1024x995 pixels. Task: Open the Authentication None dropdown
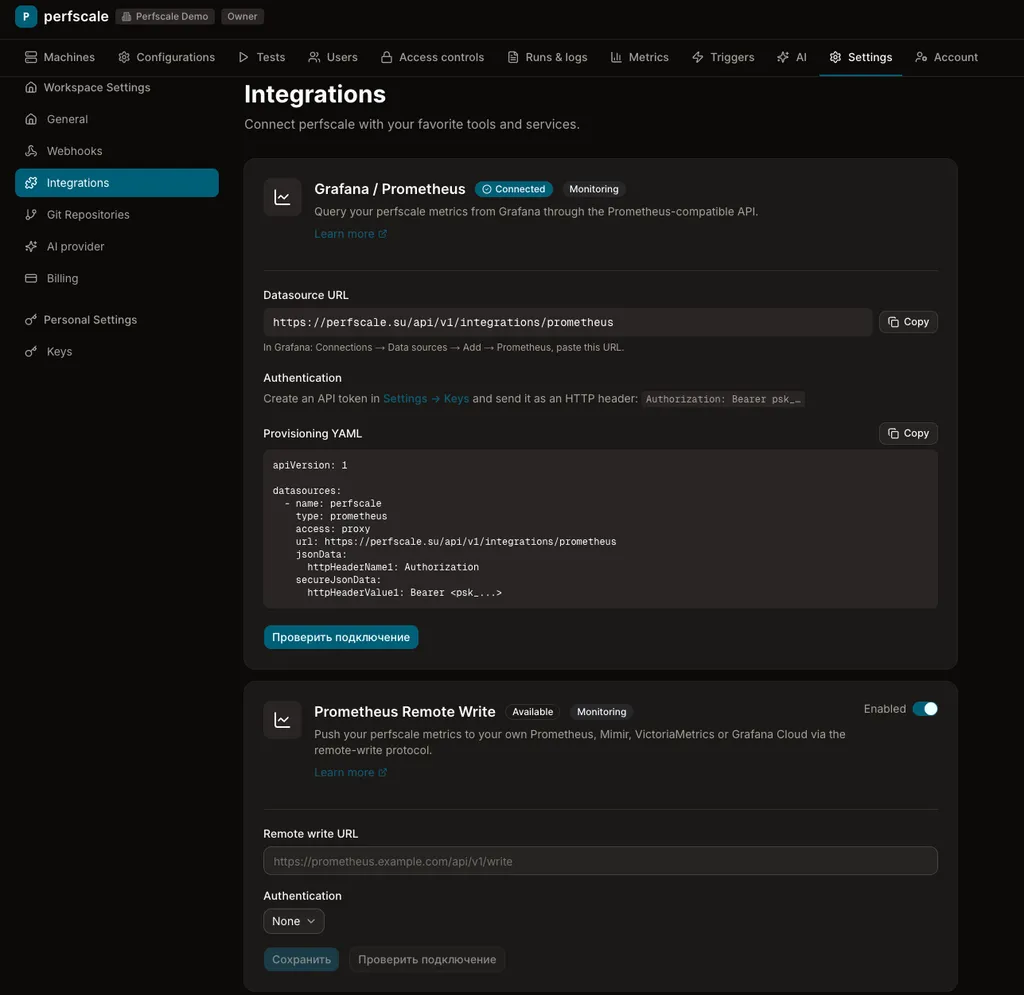pyautogui.click(x=294, y=921)
